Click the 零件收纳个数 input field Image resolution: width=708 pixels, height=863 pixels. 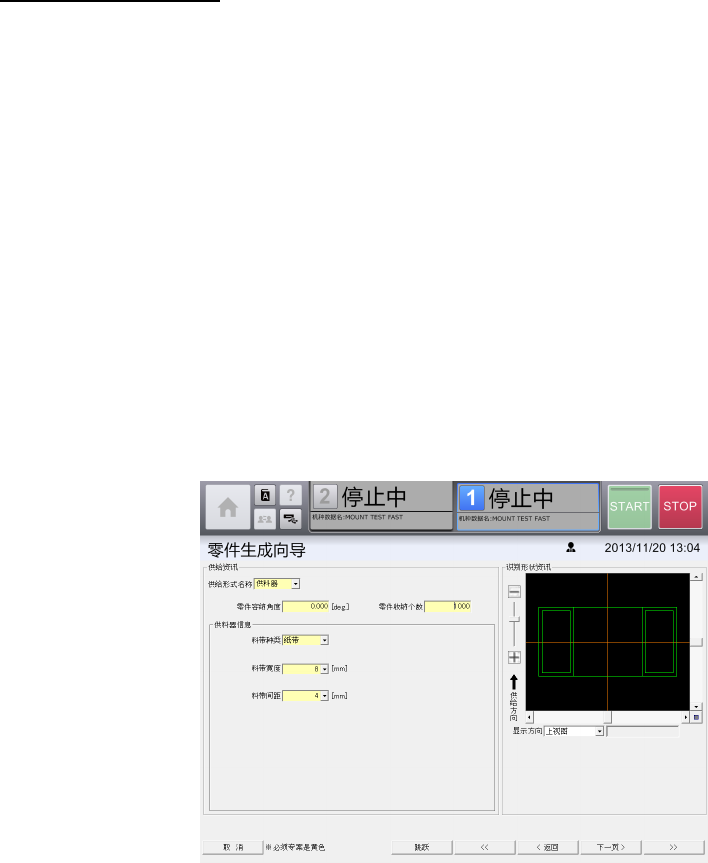pos(448,607)
